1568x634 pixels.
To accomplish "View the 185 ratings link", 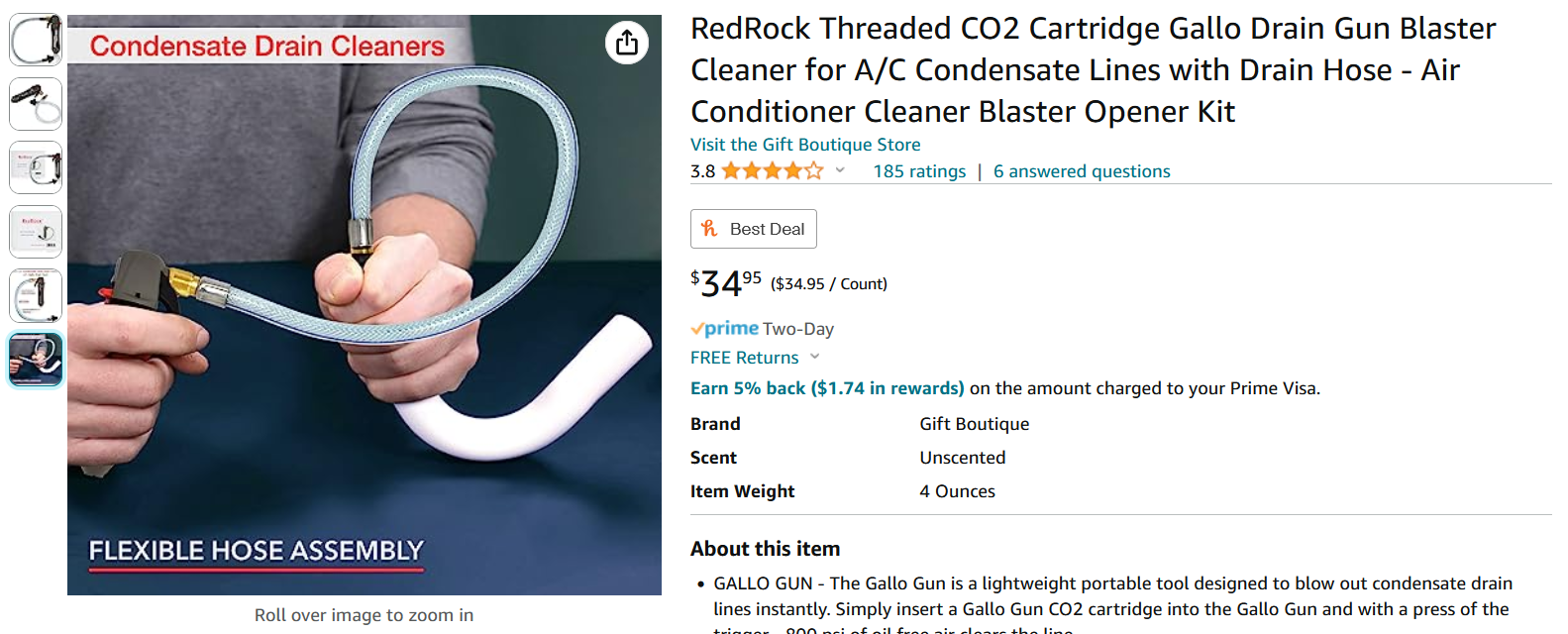I will pos(919,171).
